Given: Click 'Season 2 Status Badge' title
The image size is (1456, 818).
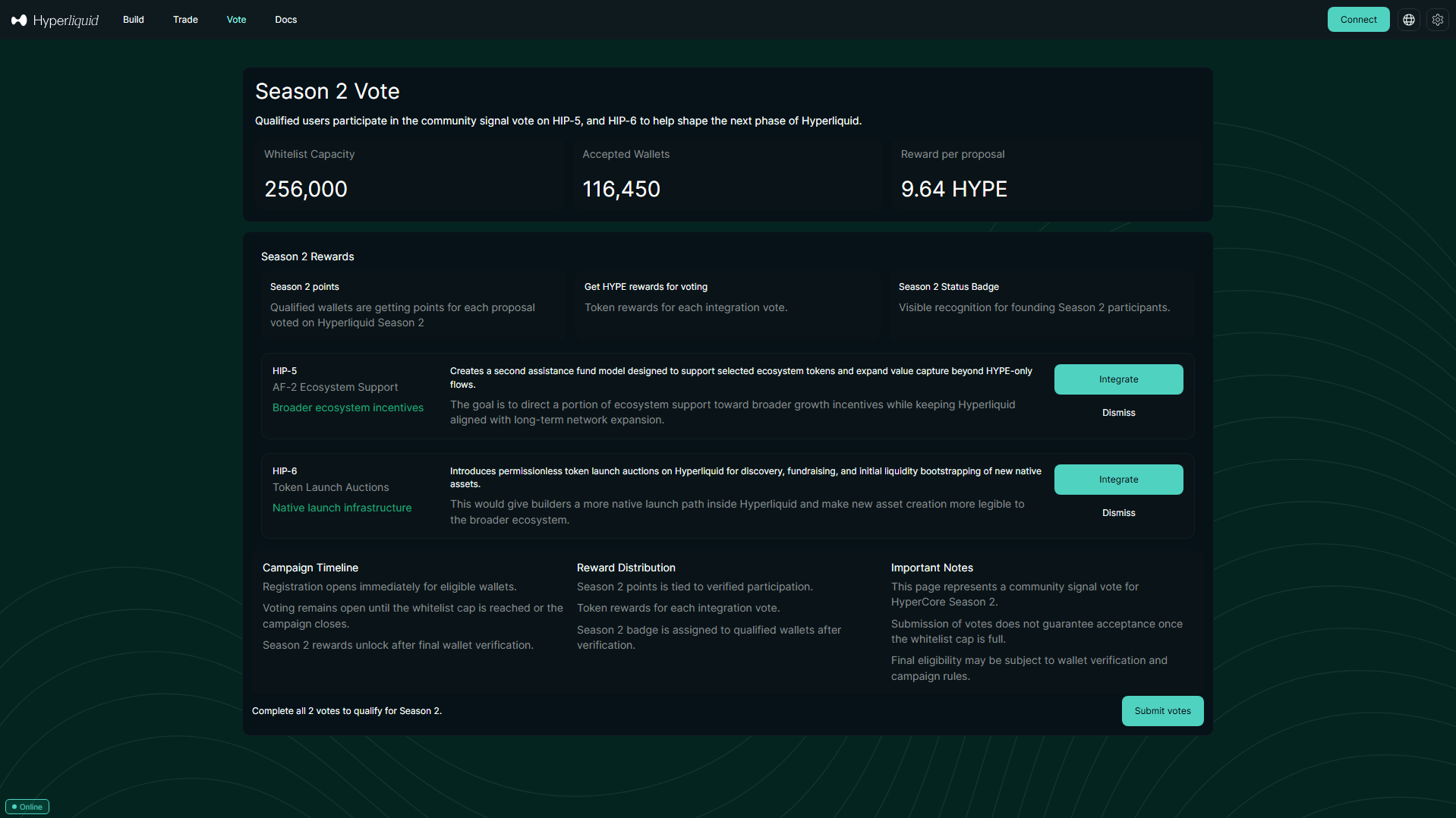Looking at the screenshot, I should pyautogui.click(x=948, y=287).
